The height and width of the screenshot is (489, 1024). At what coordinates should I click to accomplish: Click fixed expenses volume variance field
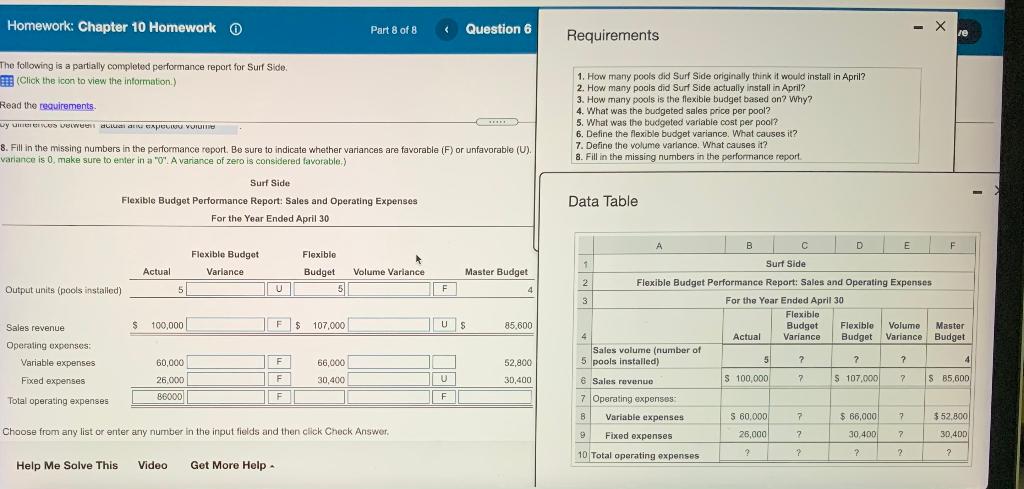point(389,379)
